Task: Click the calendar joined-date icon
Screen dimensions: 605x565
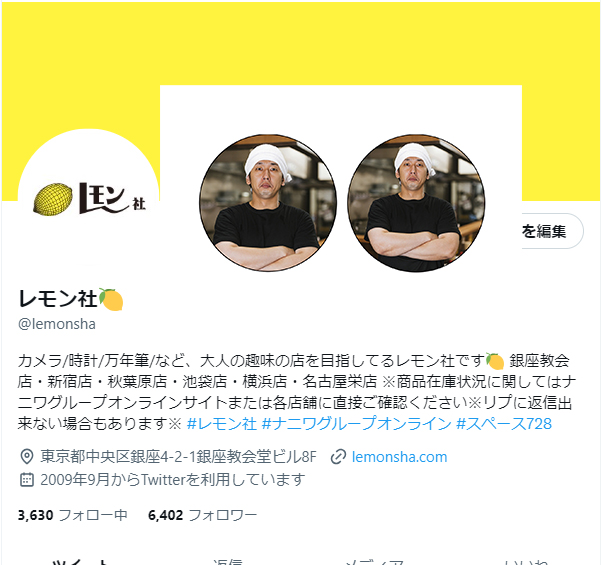Action: click(26, 479)
